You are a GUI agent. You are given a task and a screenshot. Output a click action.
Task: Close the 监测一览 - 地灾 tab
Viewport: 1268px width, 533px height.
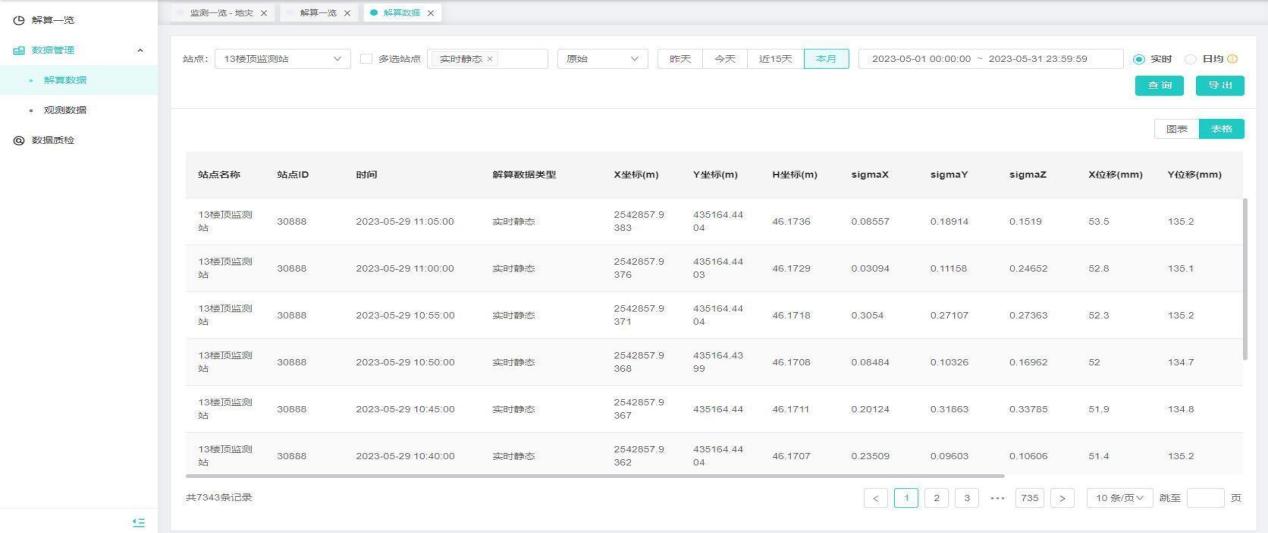pyautogui.click(x=264, y=13)
